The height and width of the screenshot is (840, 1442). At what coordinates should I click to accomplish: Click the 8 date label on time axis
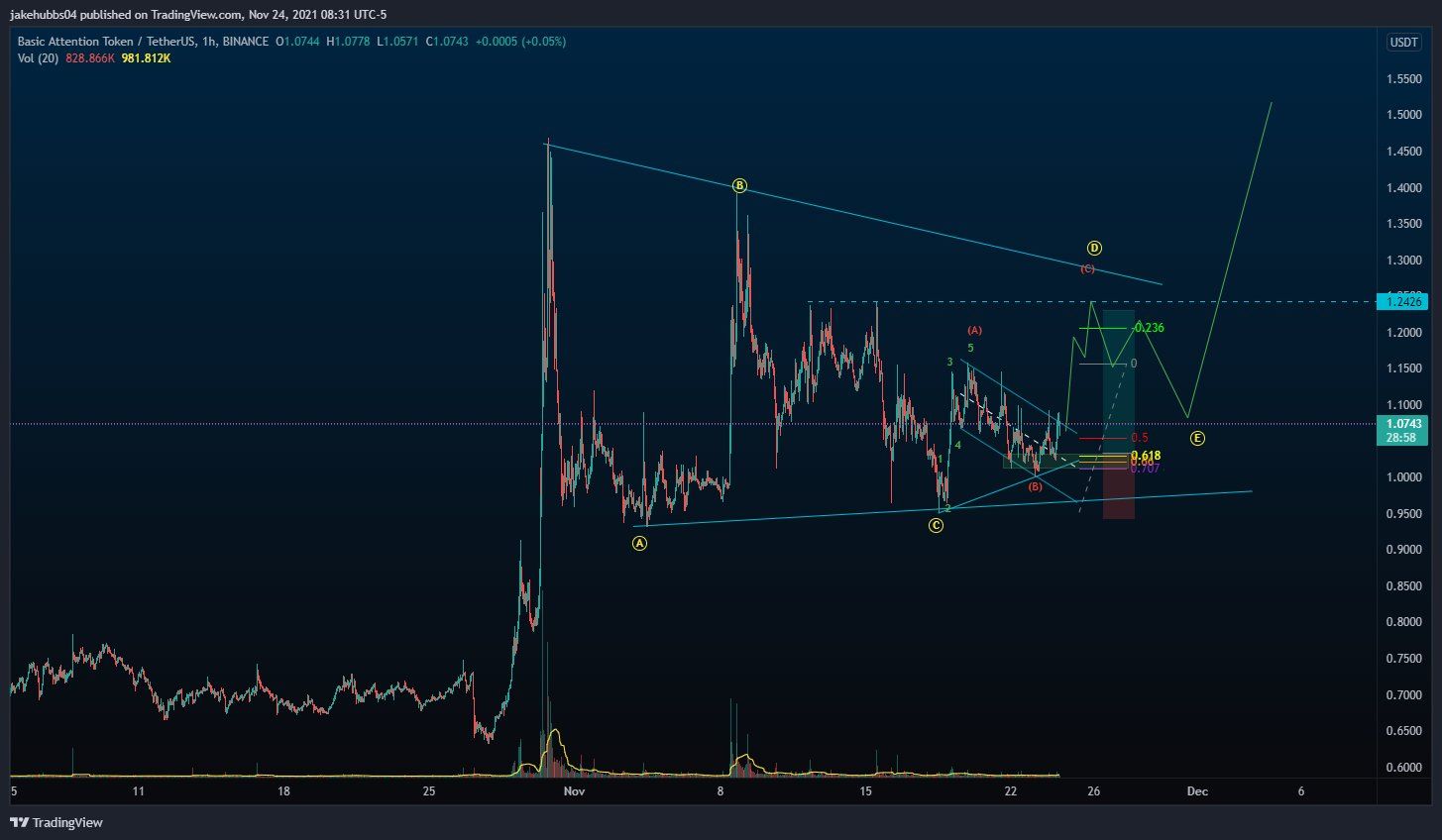tap(720, 791)
